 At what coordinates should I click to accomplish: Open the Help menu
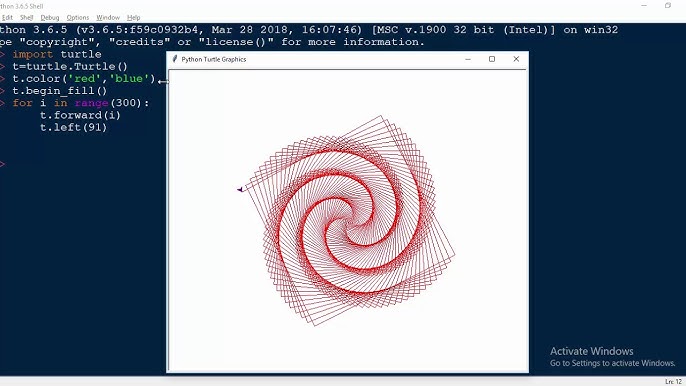tap(133, 18)
